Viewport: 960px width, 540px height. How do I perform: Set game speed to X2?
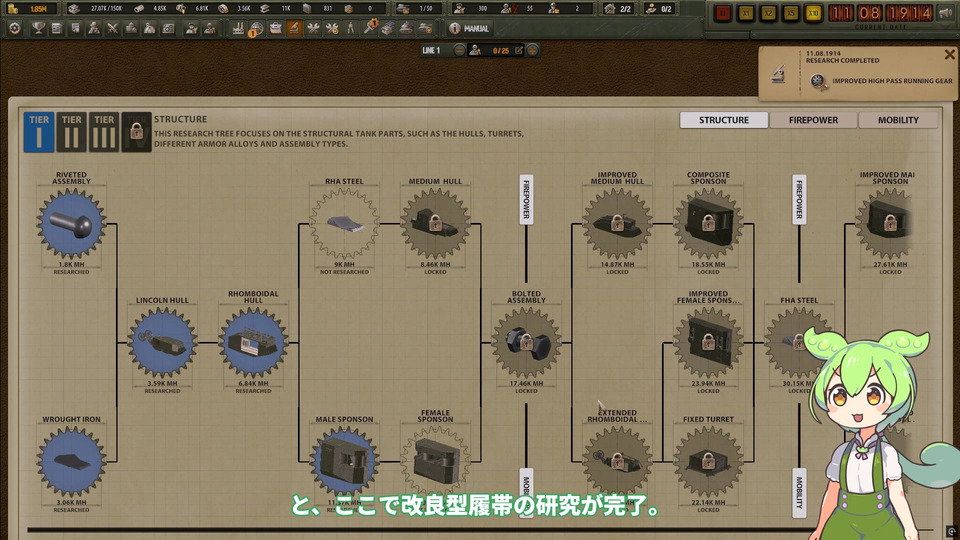[768, 13]
